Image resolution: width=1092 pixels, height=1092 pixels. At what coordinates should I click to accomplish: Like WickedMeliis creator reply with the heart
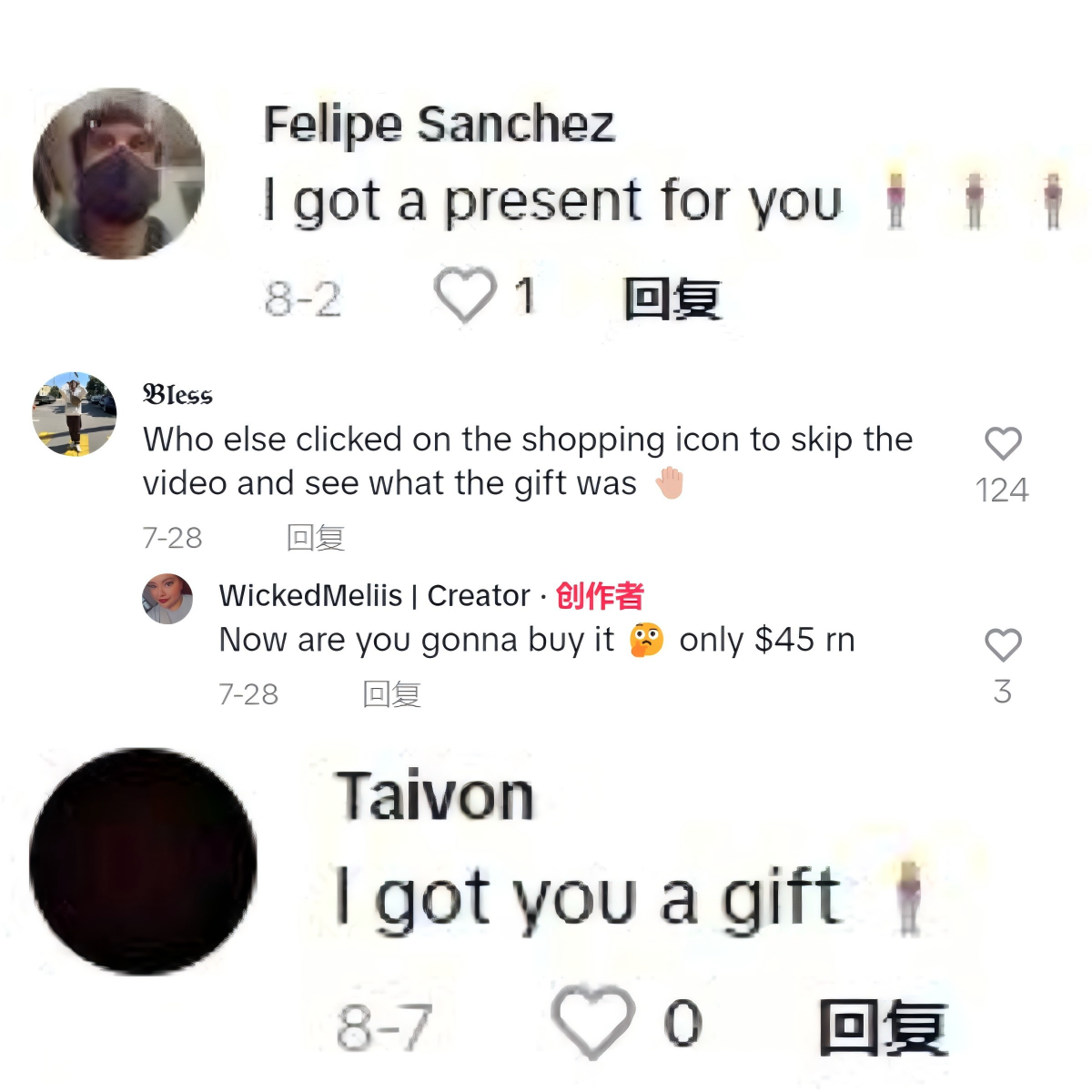pyautogui.click(x=1003, y=645)
